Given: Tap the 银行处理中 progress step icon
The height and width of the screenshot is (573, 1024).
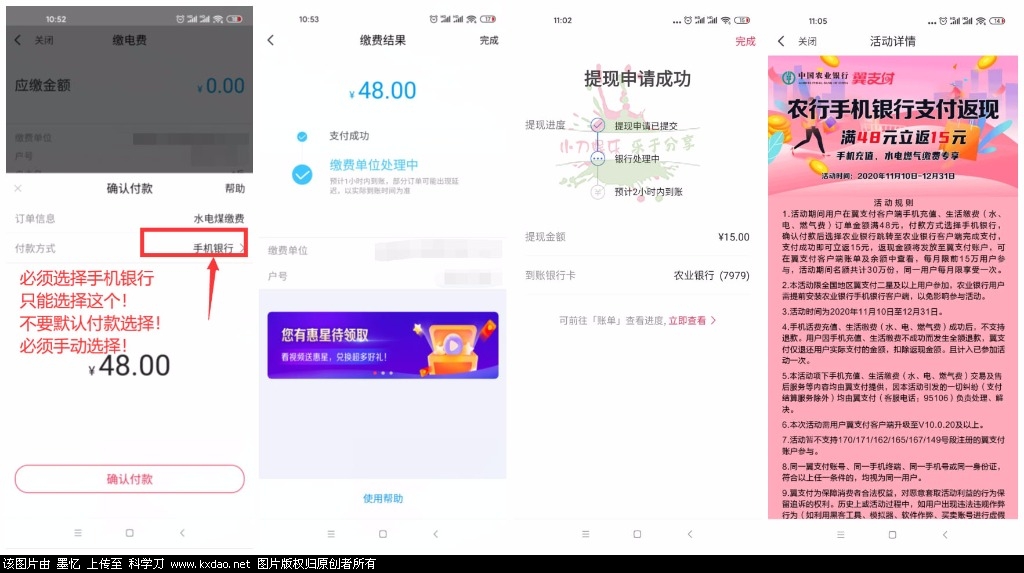Looking at the screenshot, I should [598, 158].
